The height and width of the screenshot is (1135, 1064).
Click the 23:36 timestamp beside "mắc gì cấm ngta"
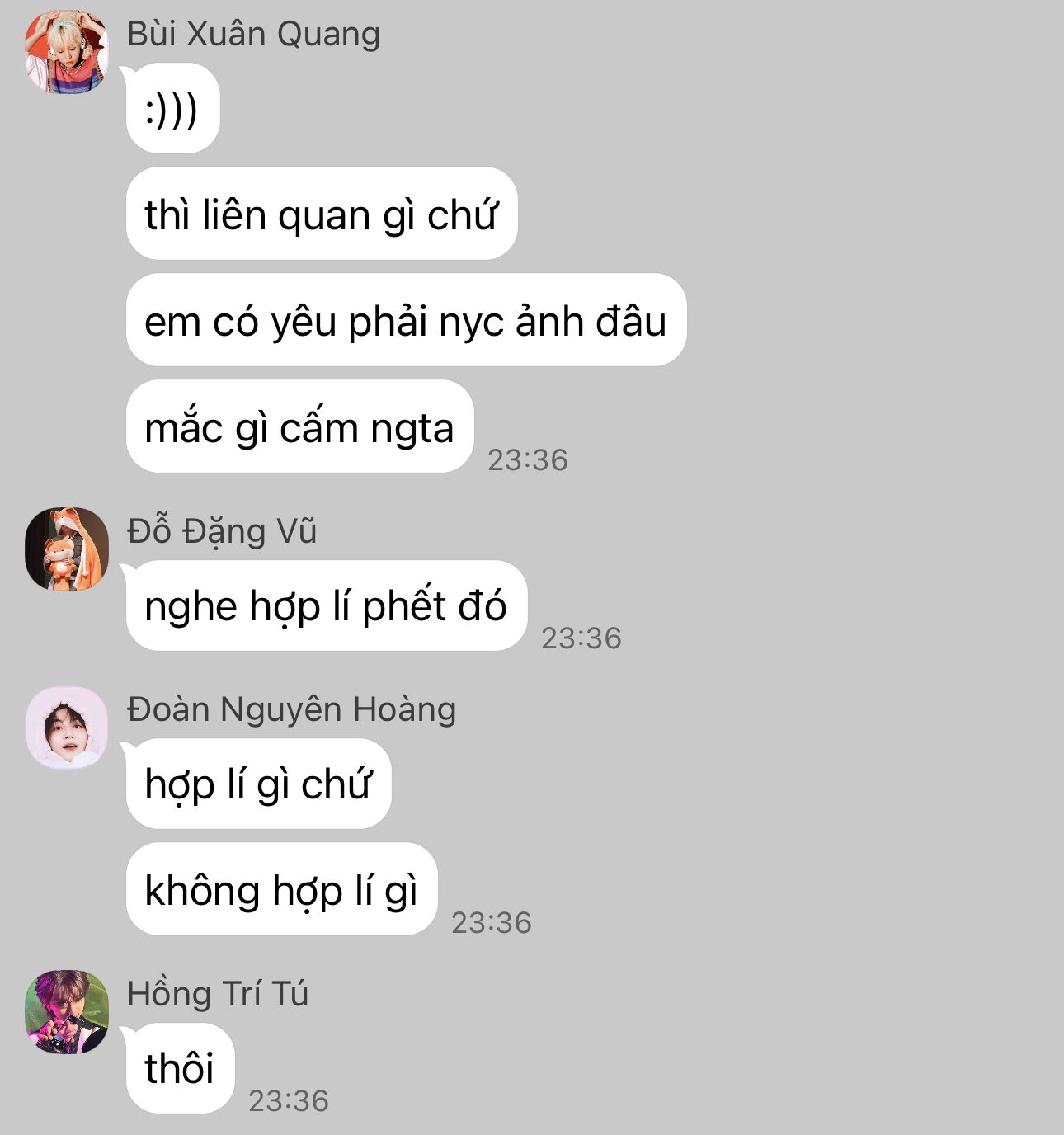pyautogui.click(x=528, y=460)
